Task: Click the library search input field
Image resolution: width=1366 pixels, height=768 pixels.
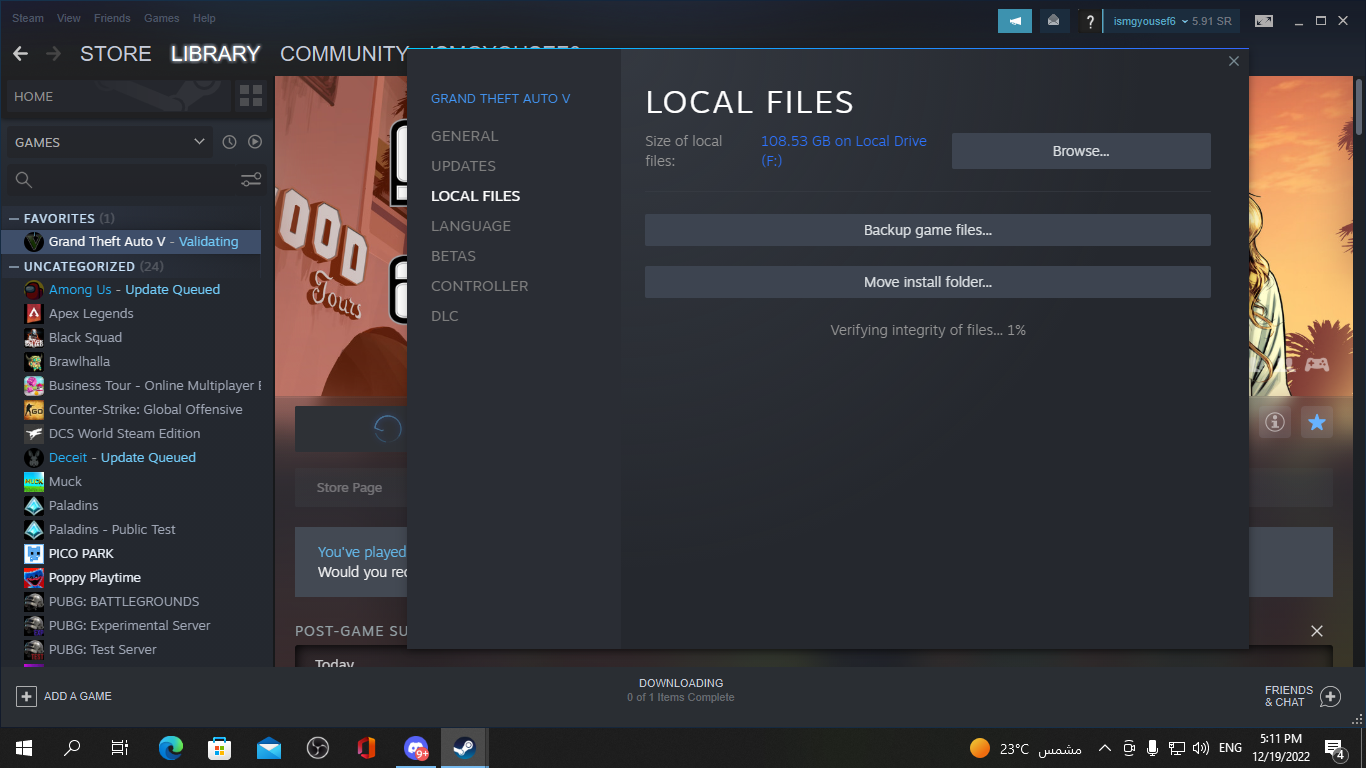Action: click(x=137, y=180)
